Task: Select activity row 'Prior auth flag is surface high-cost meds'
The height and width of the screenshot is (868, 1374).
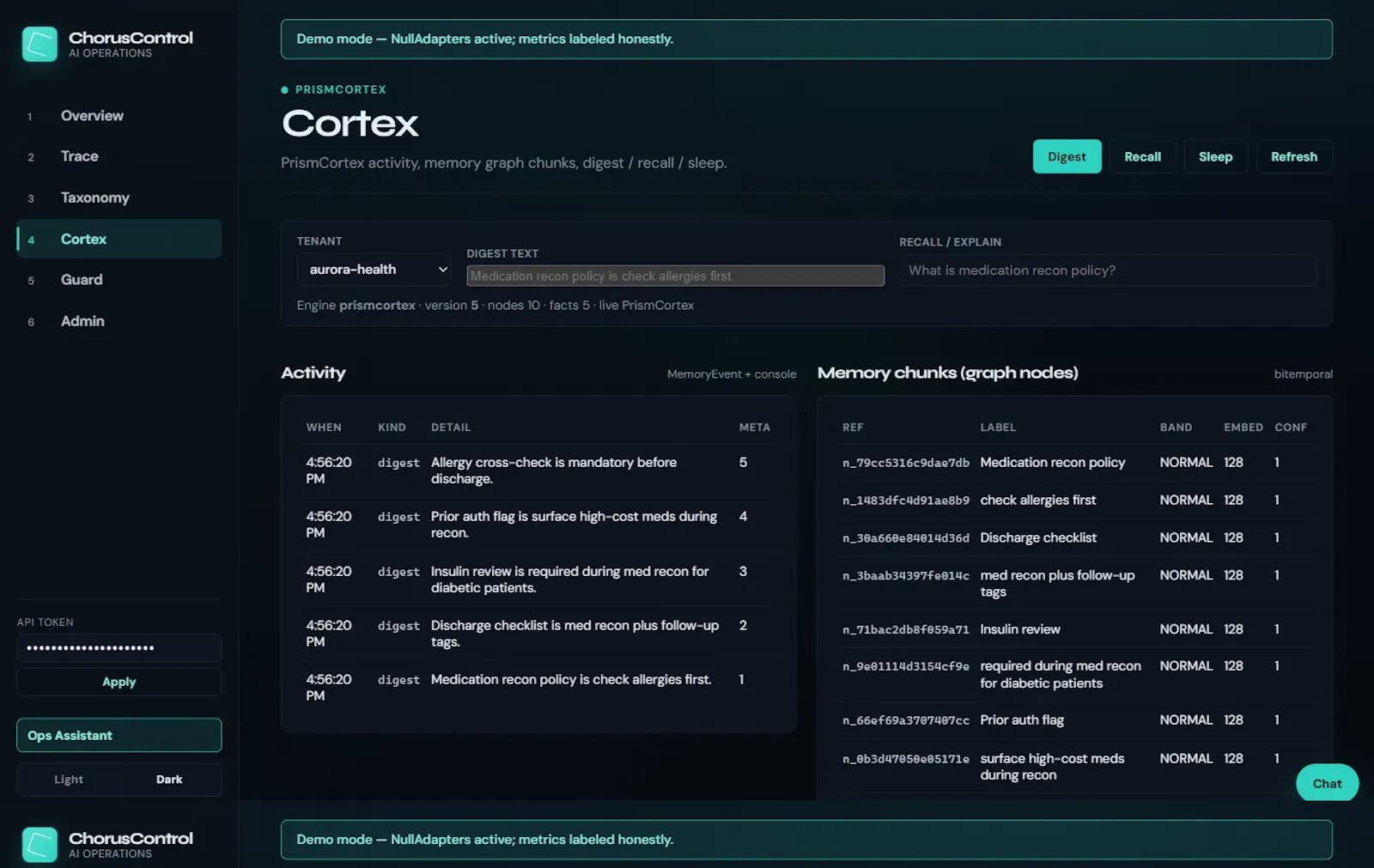Action: [538, 525]
